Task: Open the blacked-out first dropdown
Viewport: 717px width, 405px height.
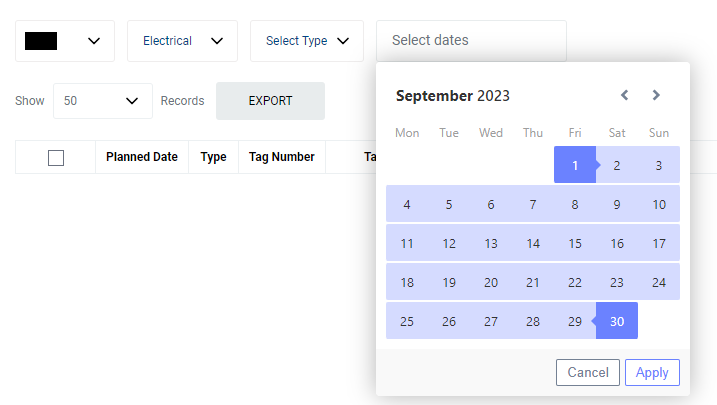Action: click(x=65, y=41)
